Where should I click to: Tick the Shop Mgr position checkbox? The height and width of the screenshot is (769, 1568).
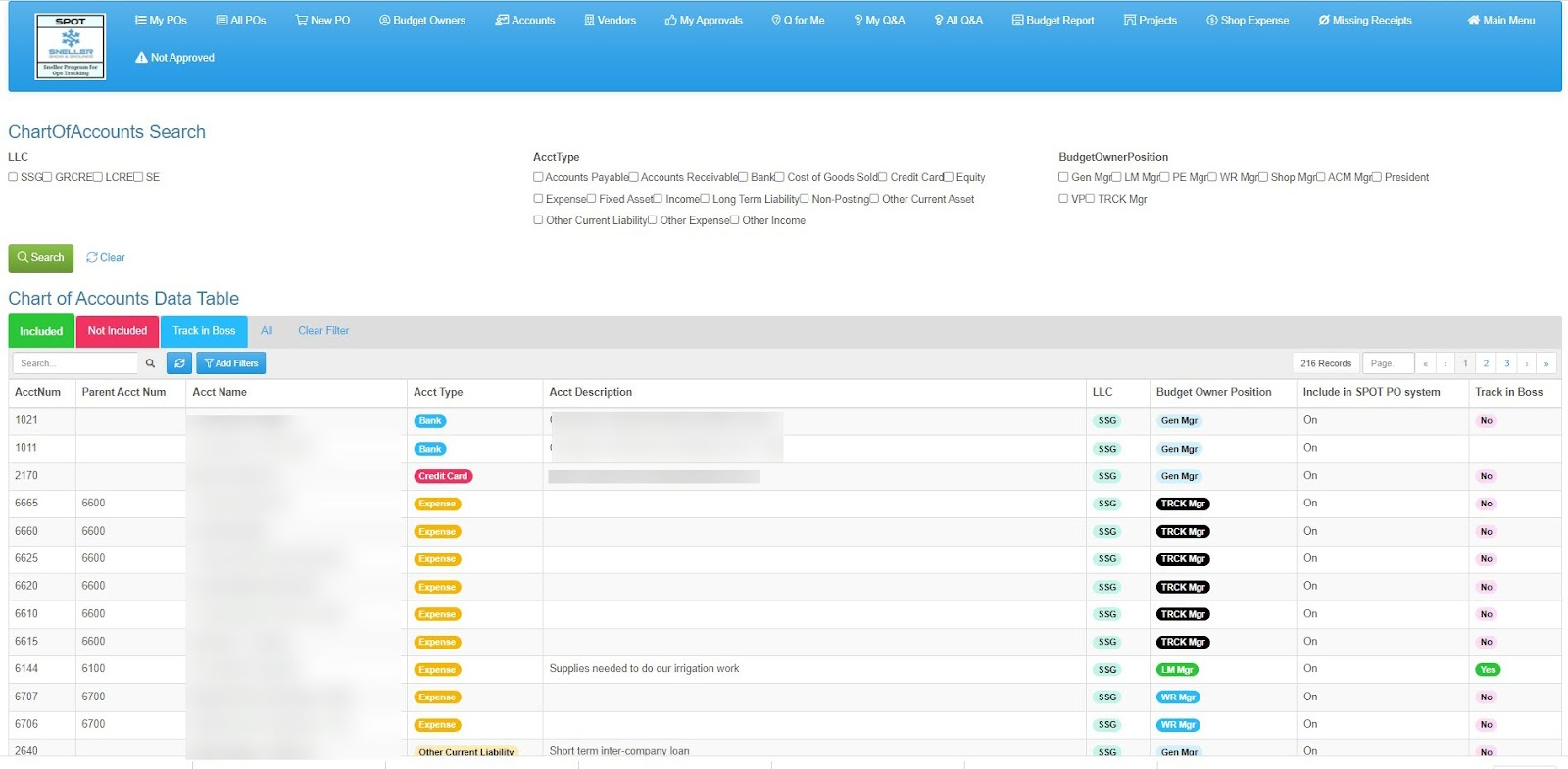pos(1263,177)
